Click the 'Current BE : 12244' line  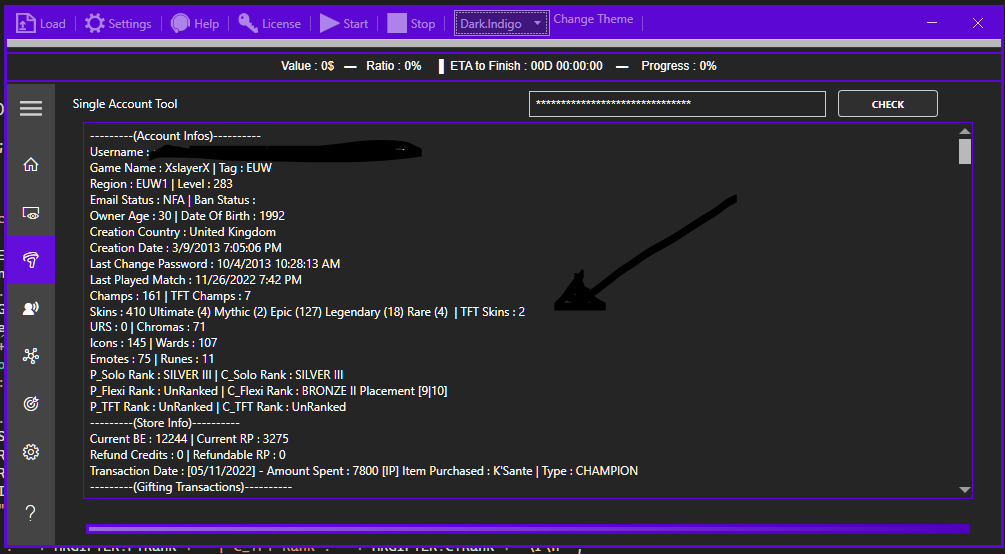189,439
